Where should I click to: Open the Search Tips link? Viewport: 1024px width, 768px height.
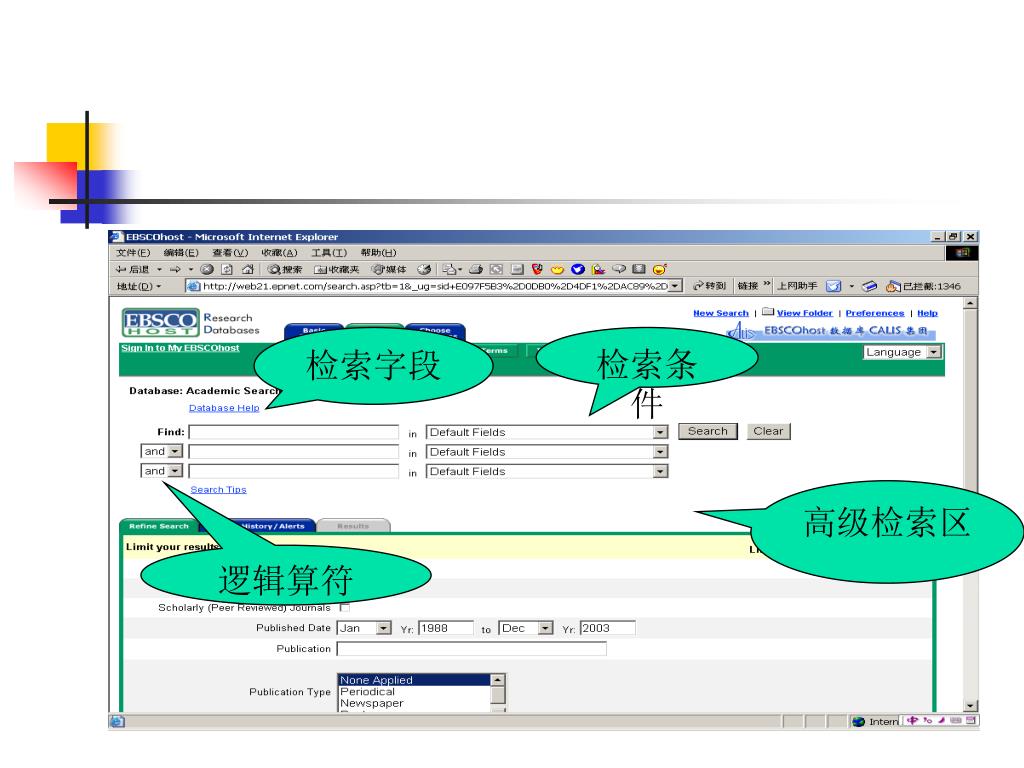pyautogui.click(x=218, y=490)
